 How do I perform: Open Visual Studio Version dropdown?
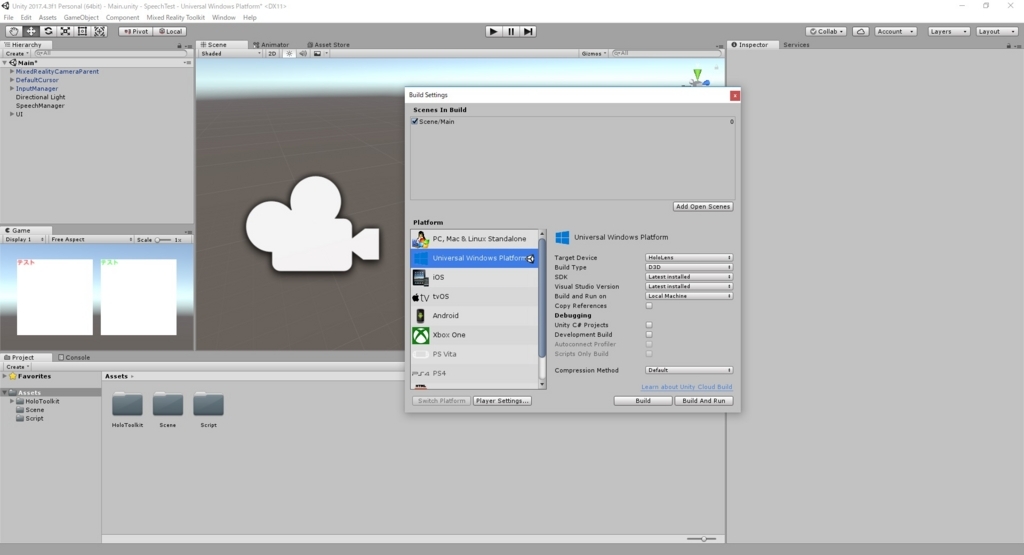(689, 286)
